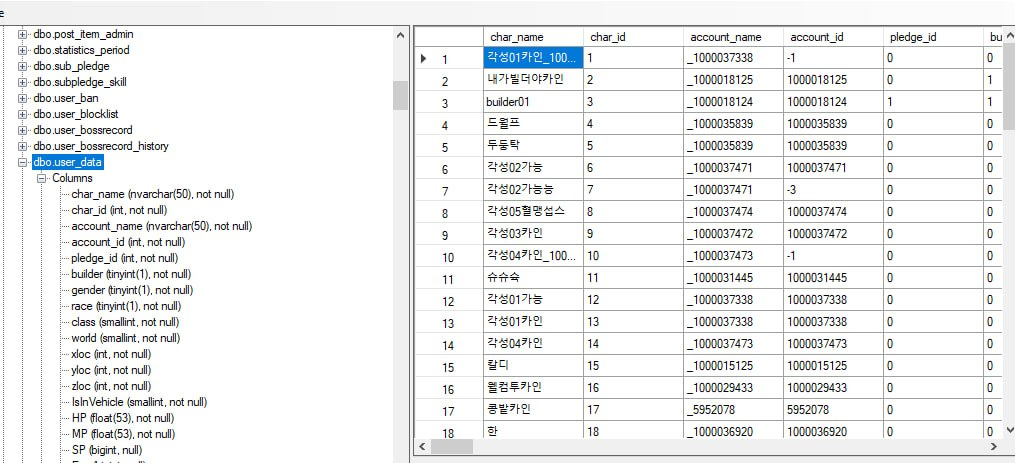Sort grid by account_name column header
This screenshot has width=1015, height=463.
[733, 37]
